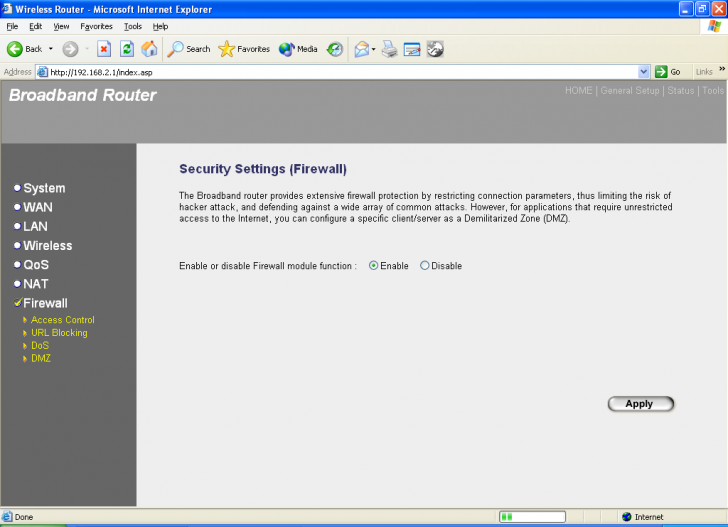Expand the Mail button dropdown arrow
The image size is (728, 527).
[374, 49]
